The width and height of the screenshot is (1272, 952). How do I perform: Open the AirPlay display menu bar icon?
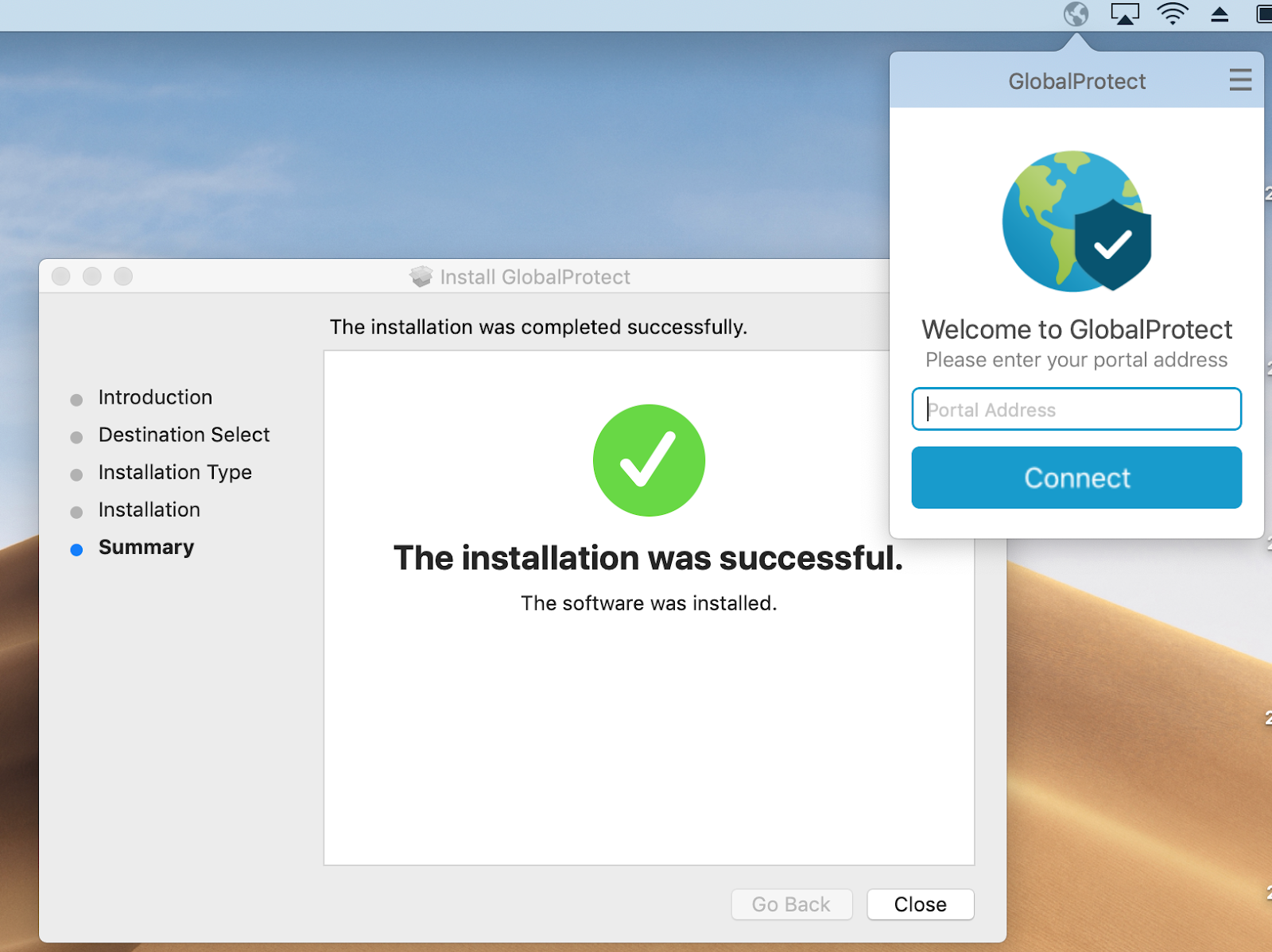coord(1124,14)
